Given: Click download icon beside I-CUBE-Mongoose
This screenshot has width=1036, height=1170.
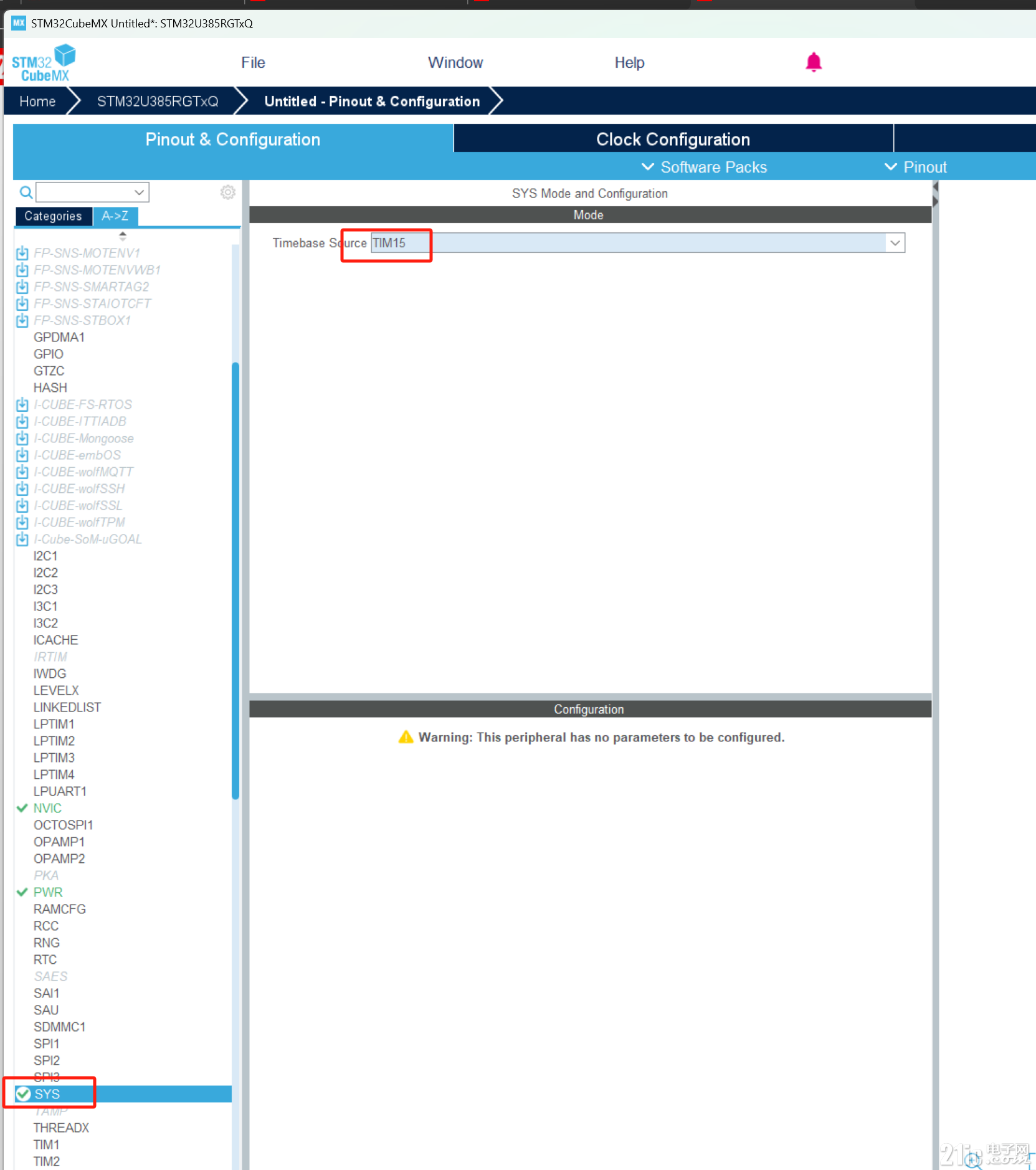Looking at the screenshot, I should pyautogui.click(x=22, y=438).
